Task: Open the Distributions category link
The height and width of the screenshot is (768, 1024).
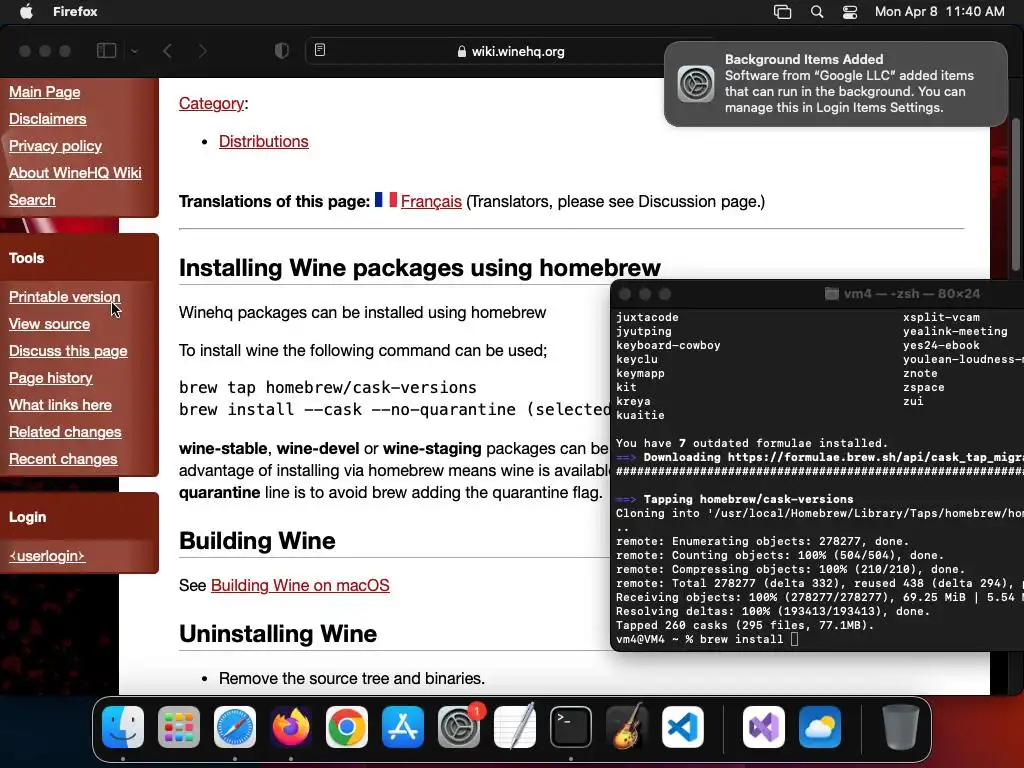Action: click(x=263, y=141)
